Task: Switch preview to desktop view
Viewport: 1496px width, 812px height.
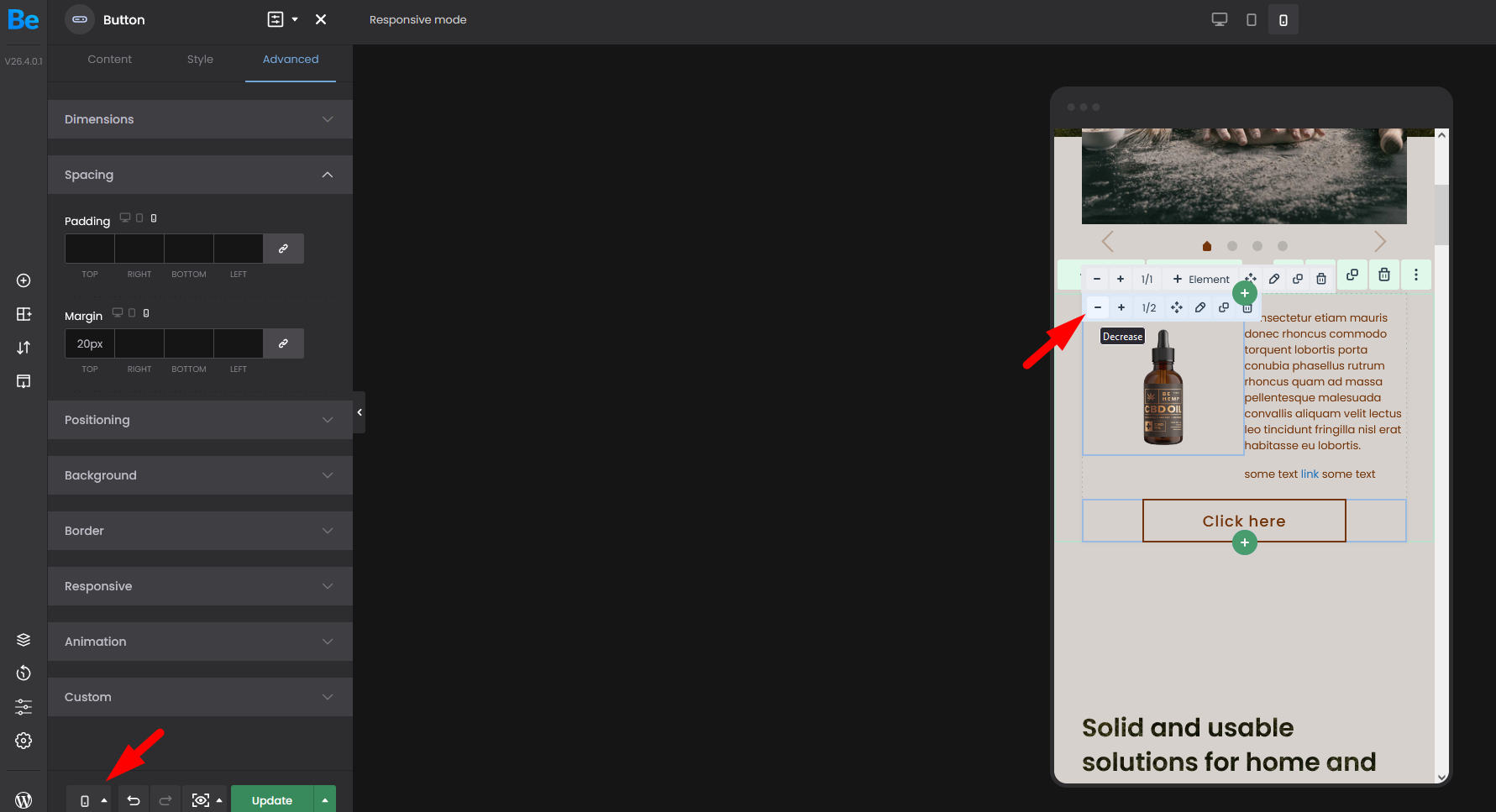Action: tap(1219, 18)
